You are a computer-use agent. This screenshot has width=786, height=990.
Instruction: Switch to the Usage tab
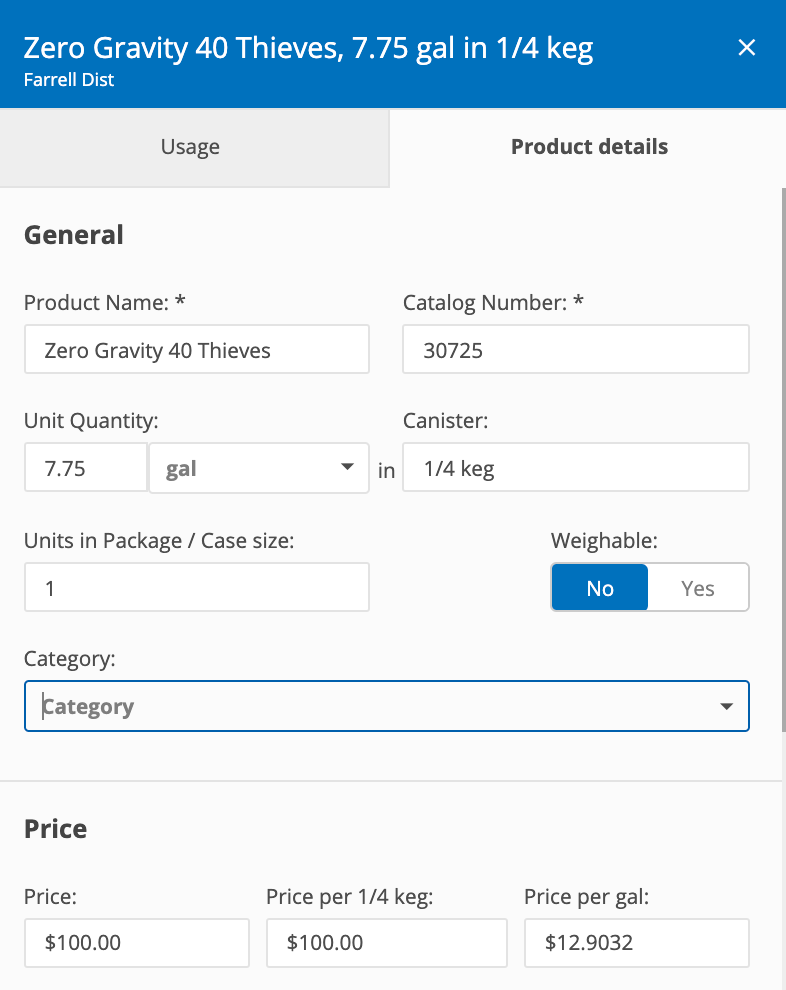point(190,146)
